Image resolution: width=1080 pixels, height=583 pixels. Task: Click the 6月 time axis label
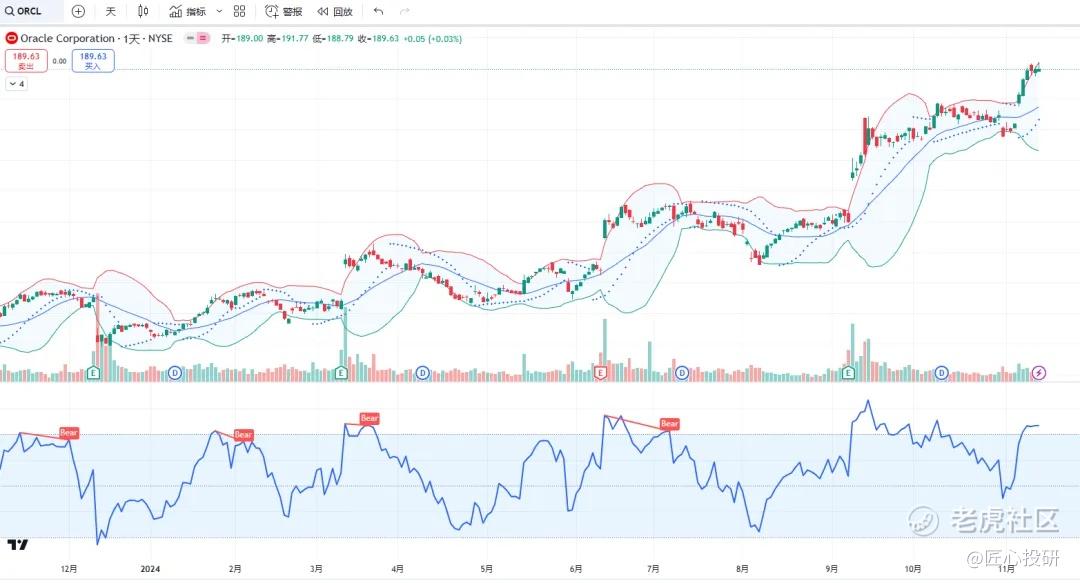pos(576,569)
